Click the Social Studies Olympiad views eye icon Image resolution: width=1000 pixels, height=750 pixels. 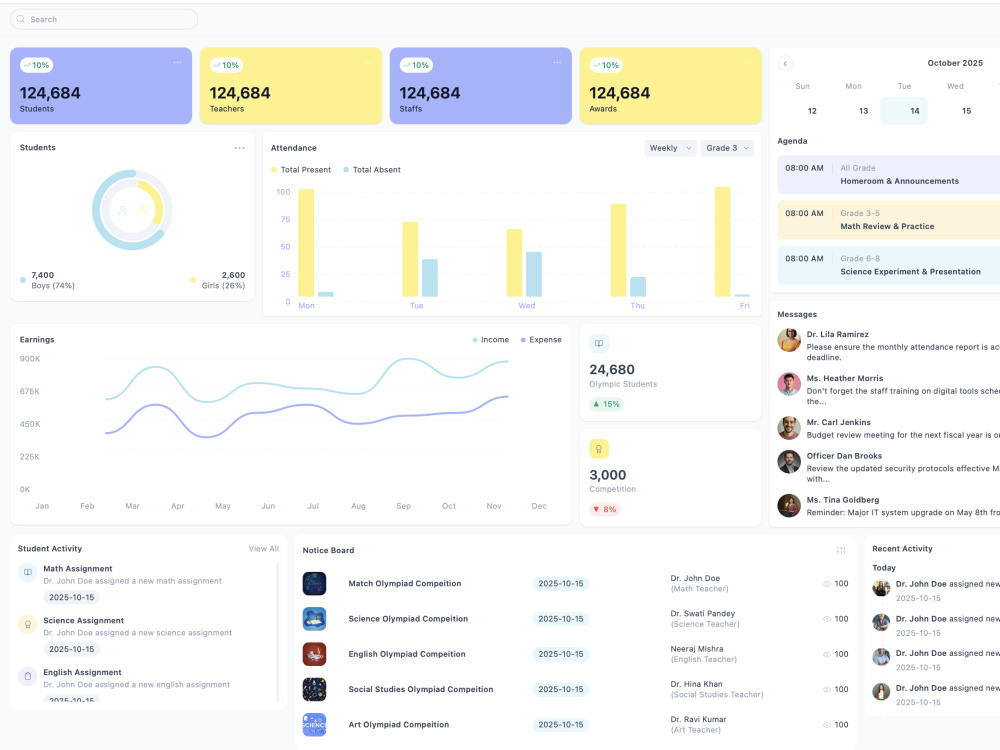(827, 689)
